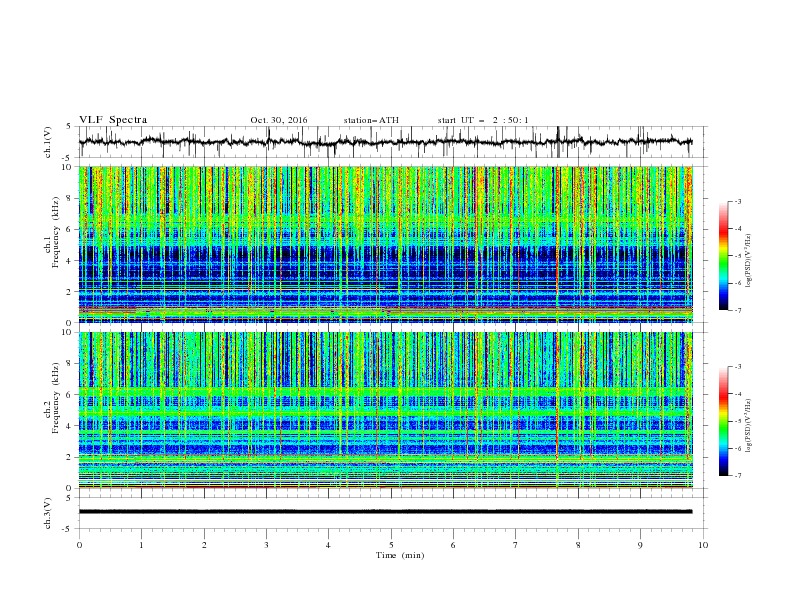Click the 'ch.1(V)' axis label
The width and height of the screenshot is (792, 612).
click(48, 142)
